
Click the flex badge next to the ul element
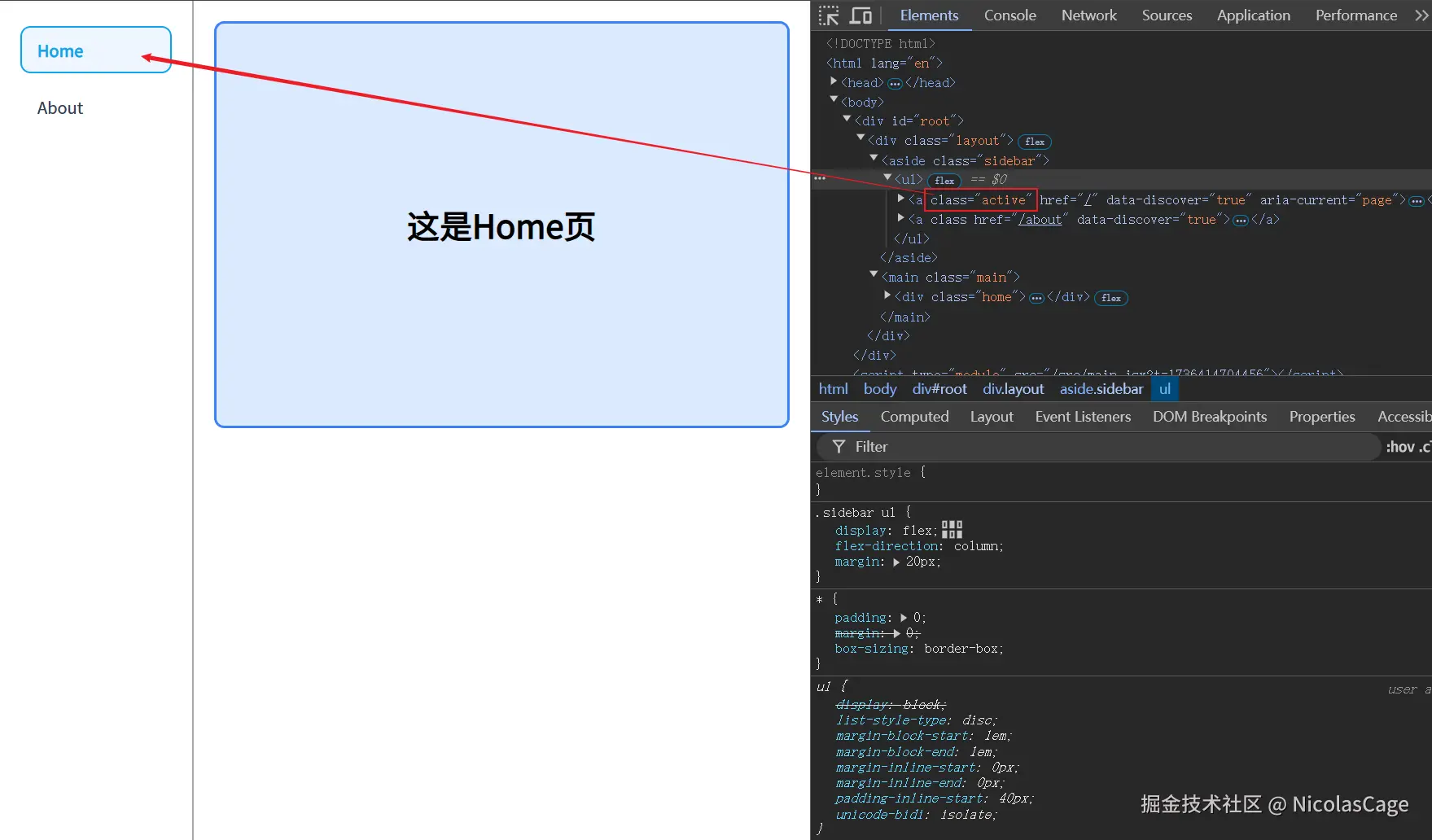pyautogui.click(x=944, y=181)
